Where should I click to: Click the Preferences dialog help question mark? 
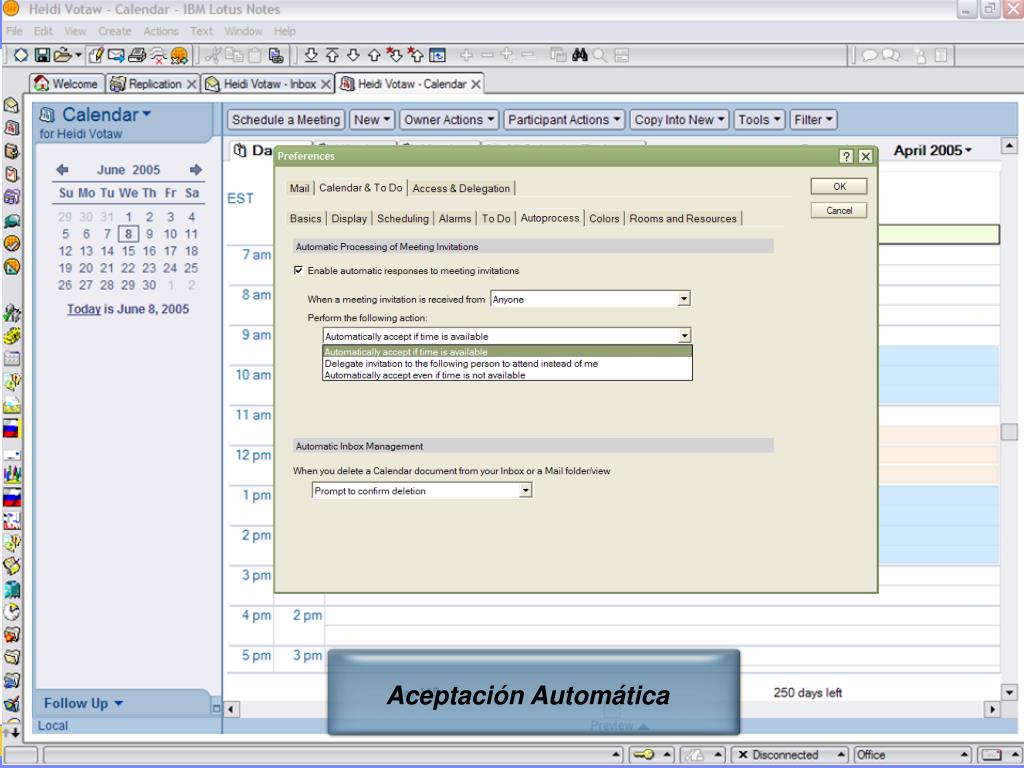point(846,156)
